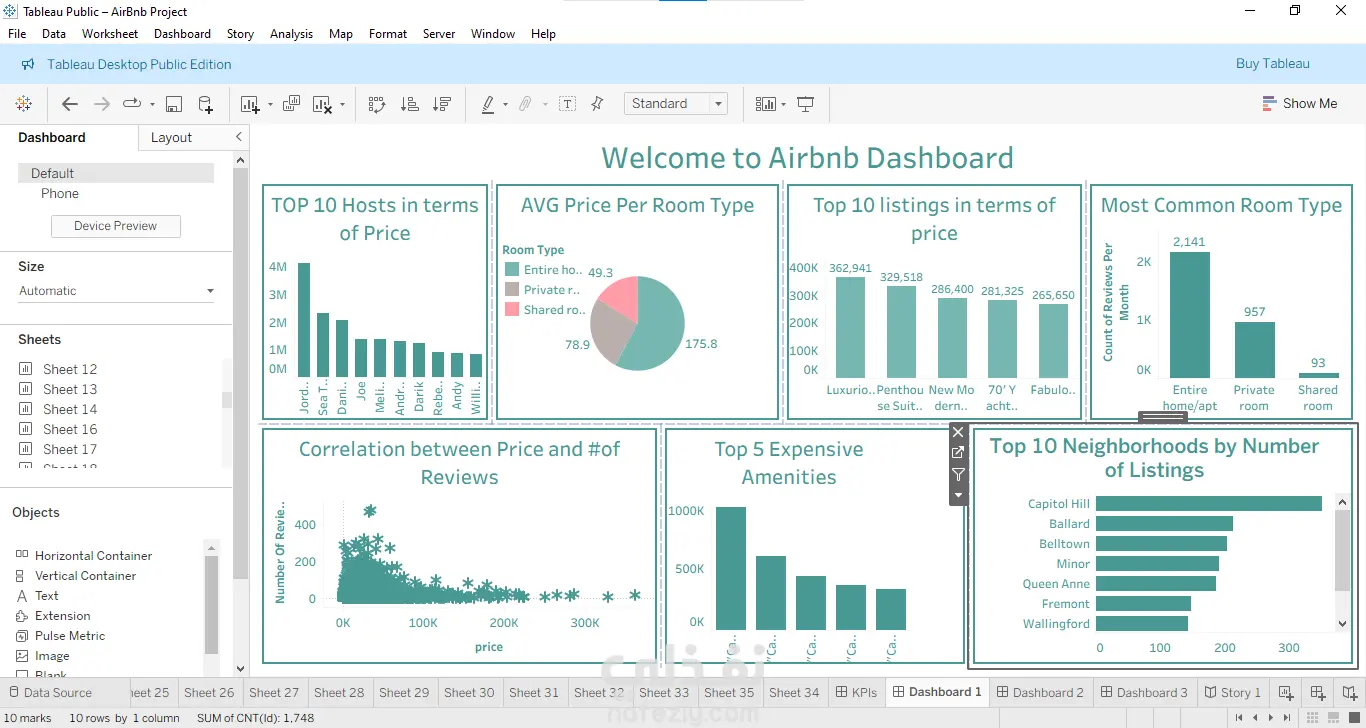Select the Default device layout
Image resolution: width=1366 pixels, height=728 pixels.
[116, 173]
